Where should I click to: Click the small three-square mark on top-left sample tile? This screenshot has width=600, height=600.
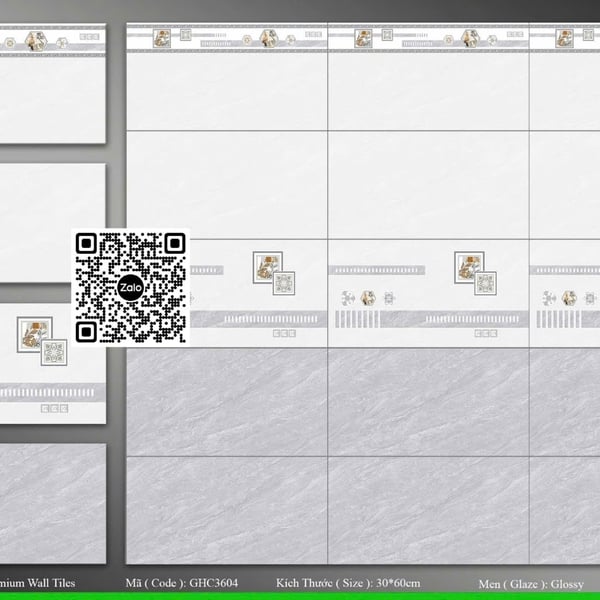coord(88,38)
